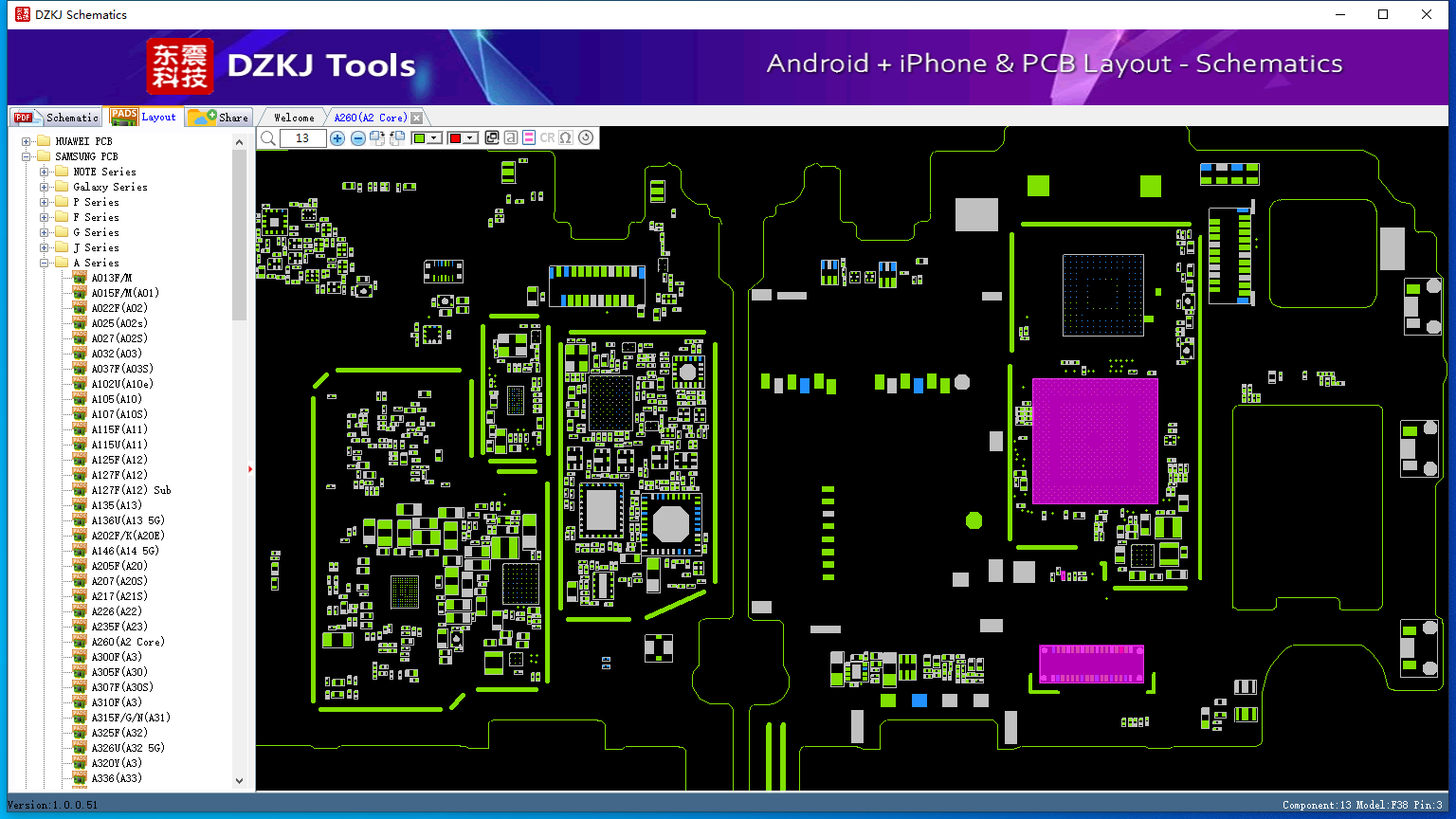Click the red arrow to collapse the side panel
The width and height of the screenshot is (1456, 819).
click(x=250, y=468)
